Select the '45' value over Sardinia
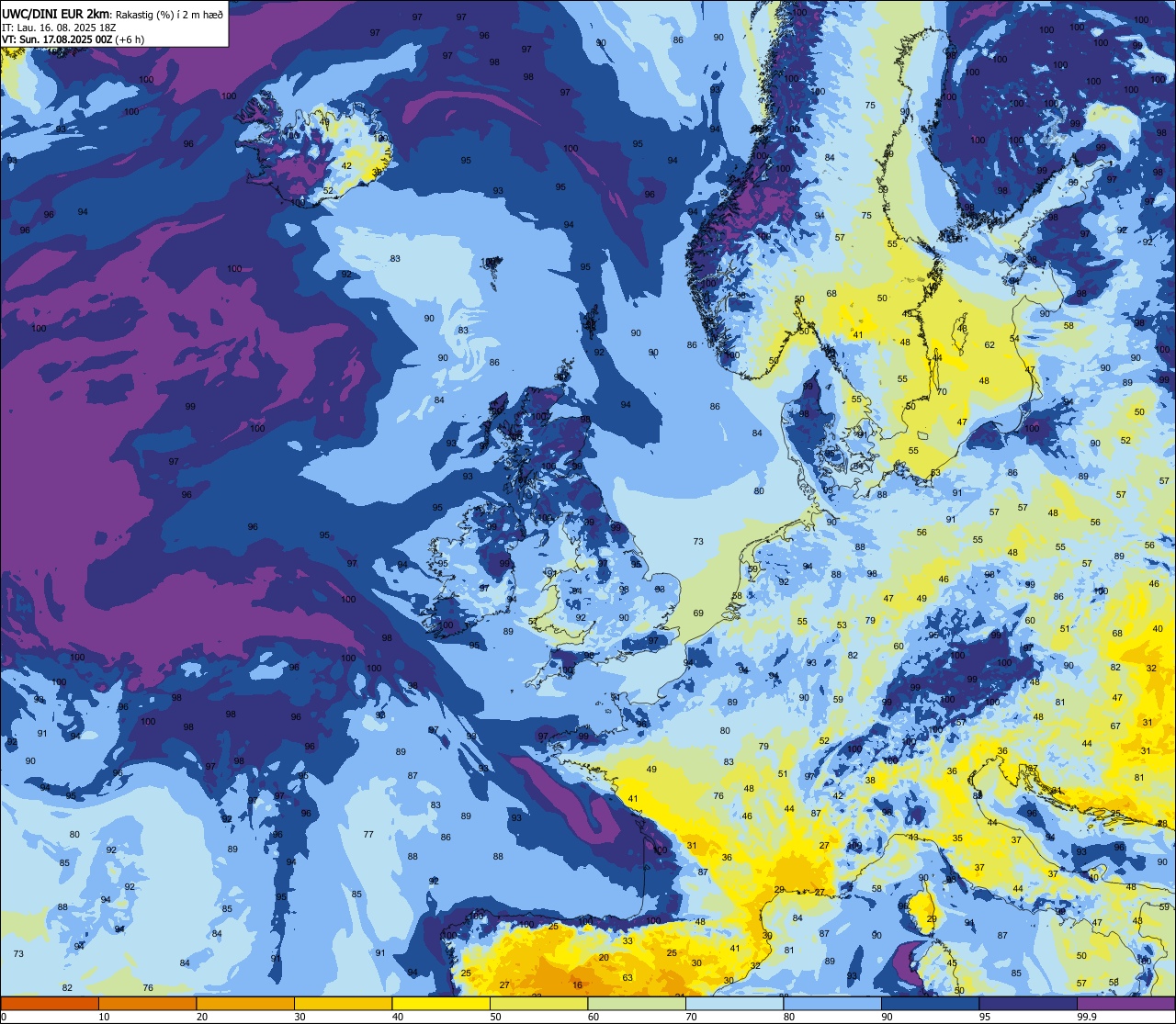The height and width of the screenshot is (1024, 1176). (x=952, y=963)
